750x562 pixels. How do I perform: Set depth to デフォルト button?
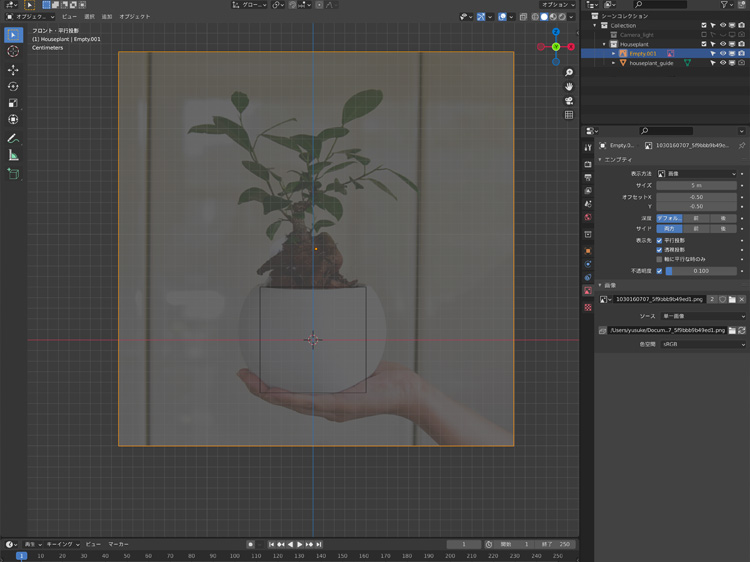(668, 218)
